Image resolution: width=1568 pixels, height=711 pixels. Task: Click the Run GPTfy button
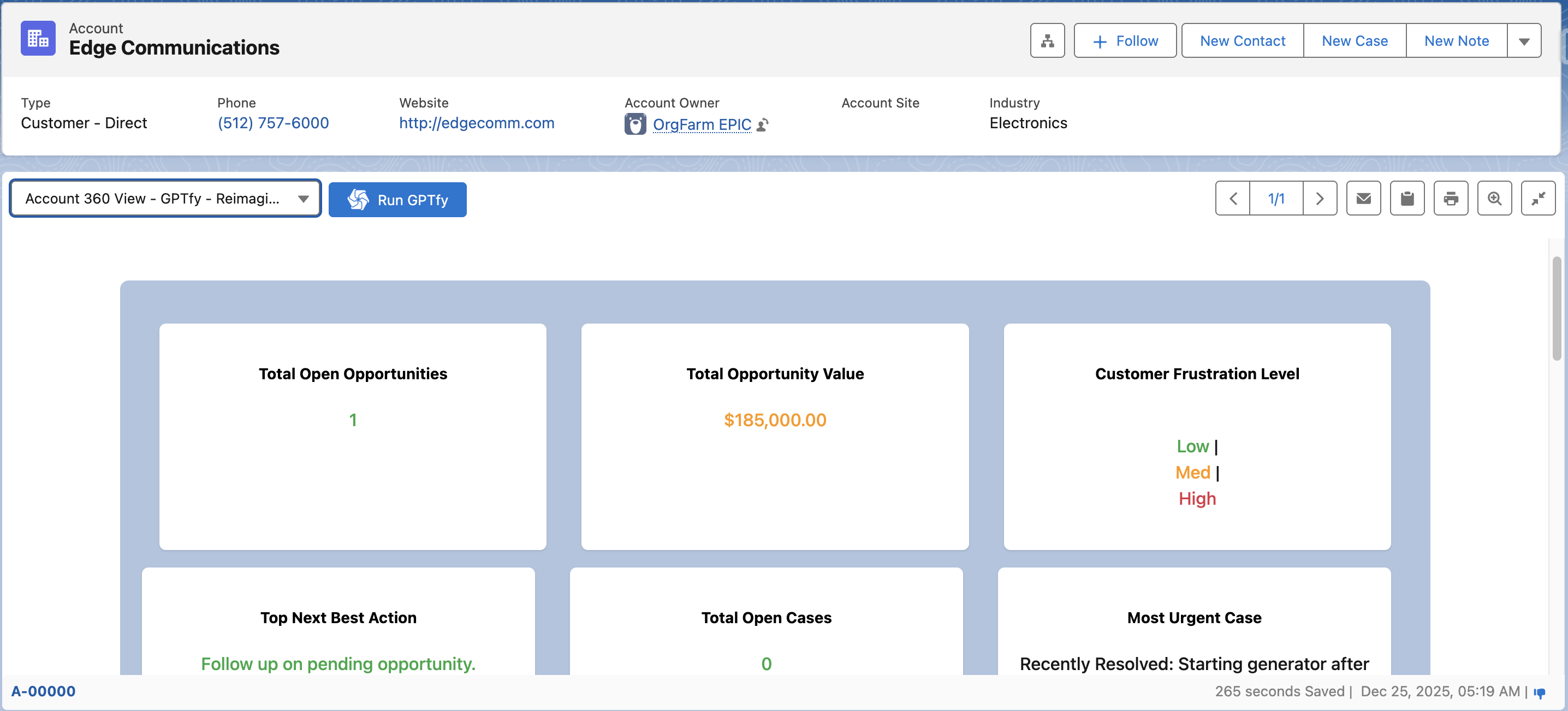(x=397, y=200)
